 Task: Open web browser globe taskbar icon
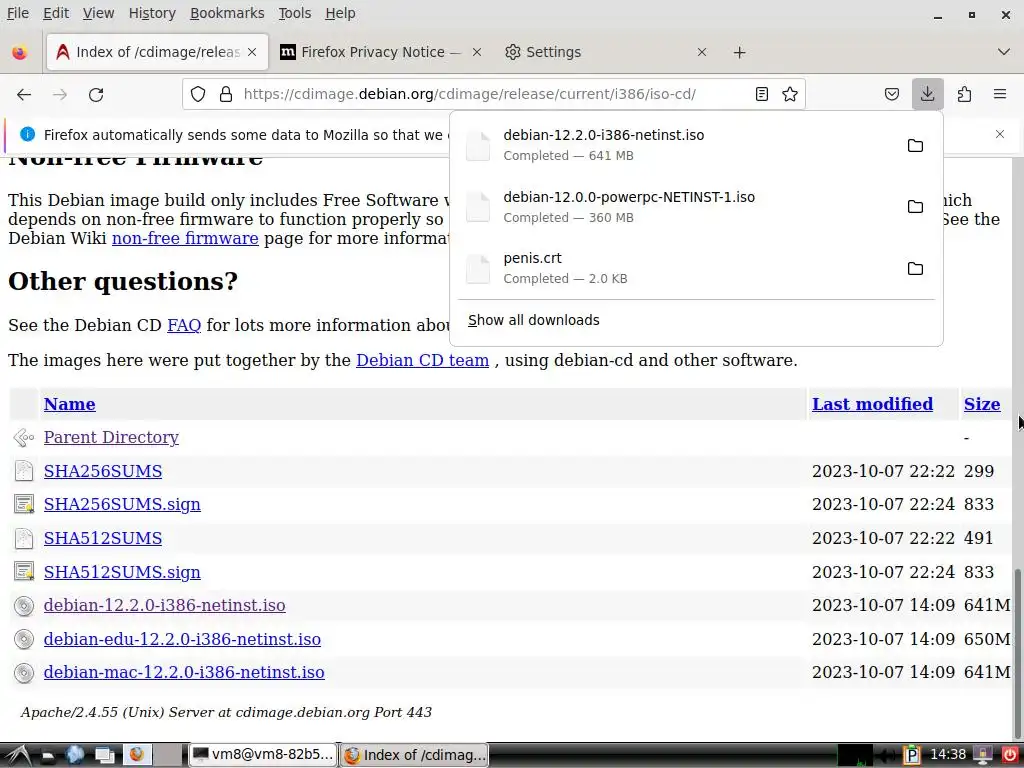[75, 755]
